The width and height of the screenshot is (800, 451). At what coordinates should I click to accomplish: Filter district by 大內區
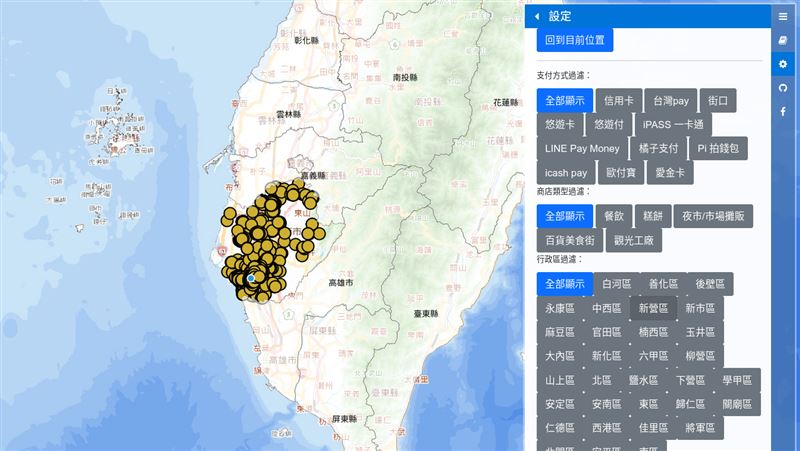[560, 356]
